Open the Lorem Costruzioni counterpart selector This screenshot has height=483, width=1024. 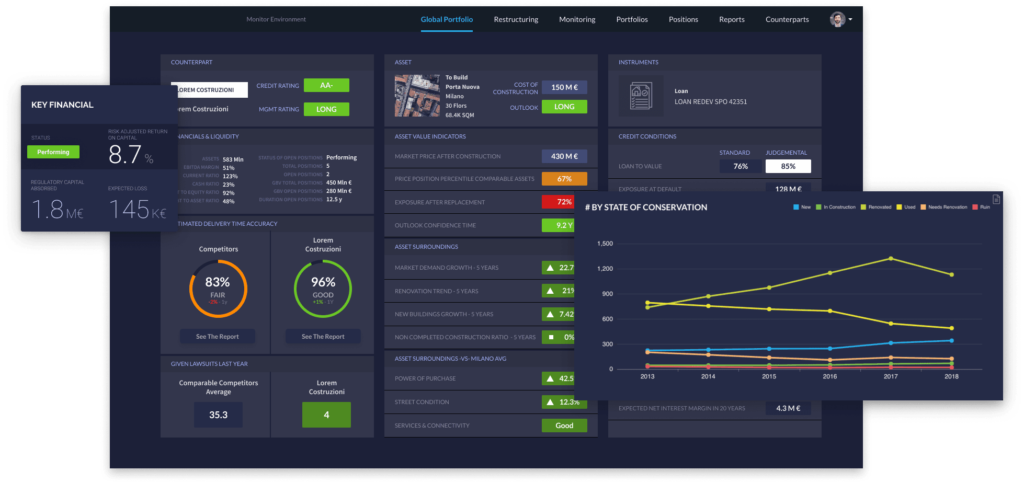(209, 89)
